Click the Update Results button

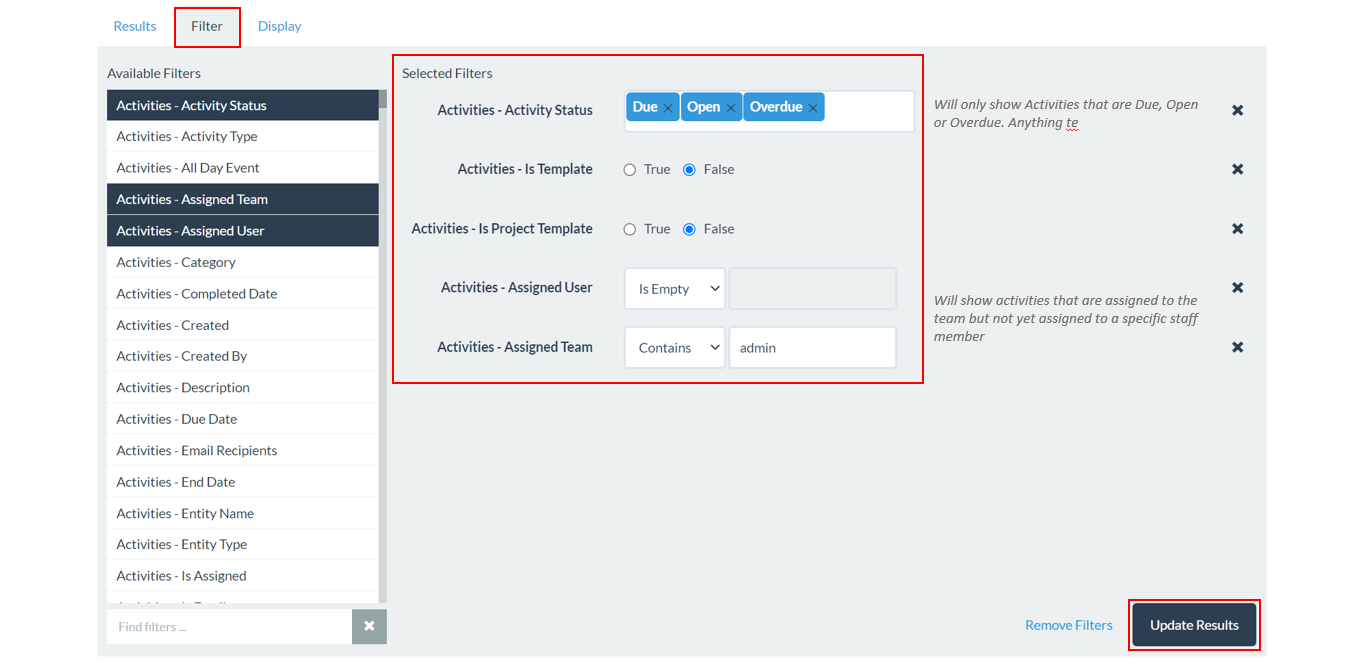(1194, 625)
